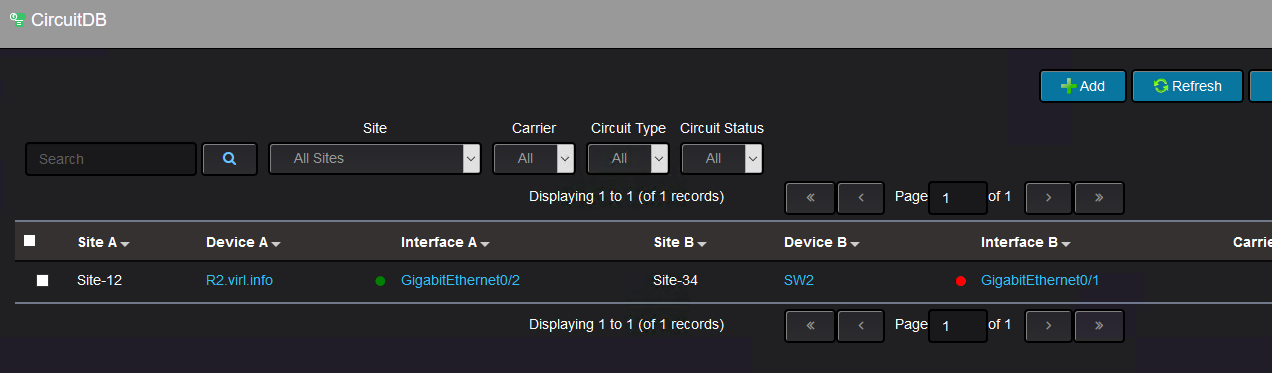1272x373 pixels.
Task: Sort by Interface A column
Action: pyautogui.click(x=445, y=243)
